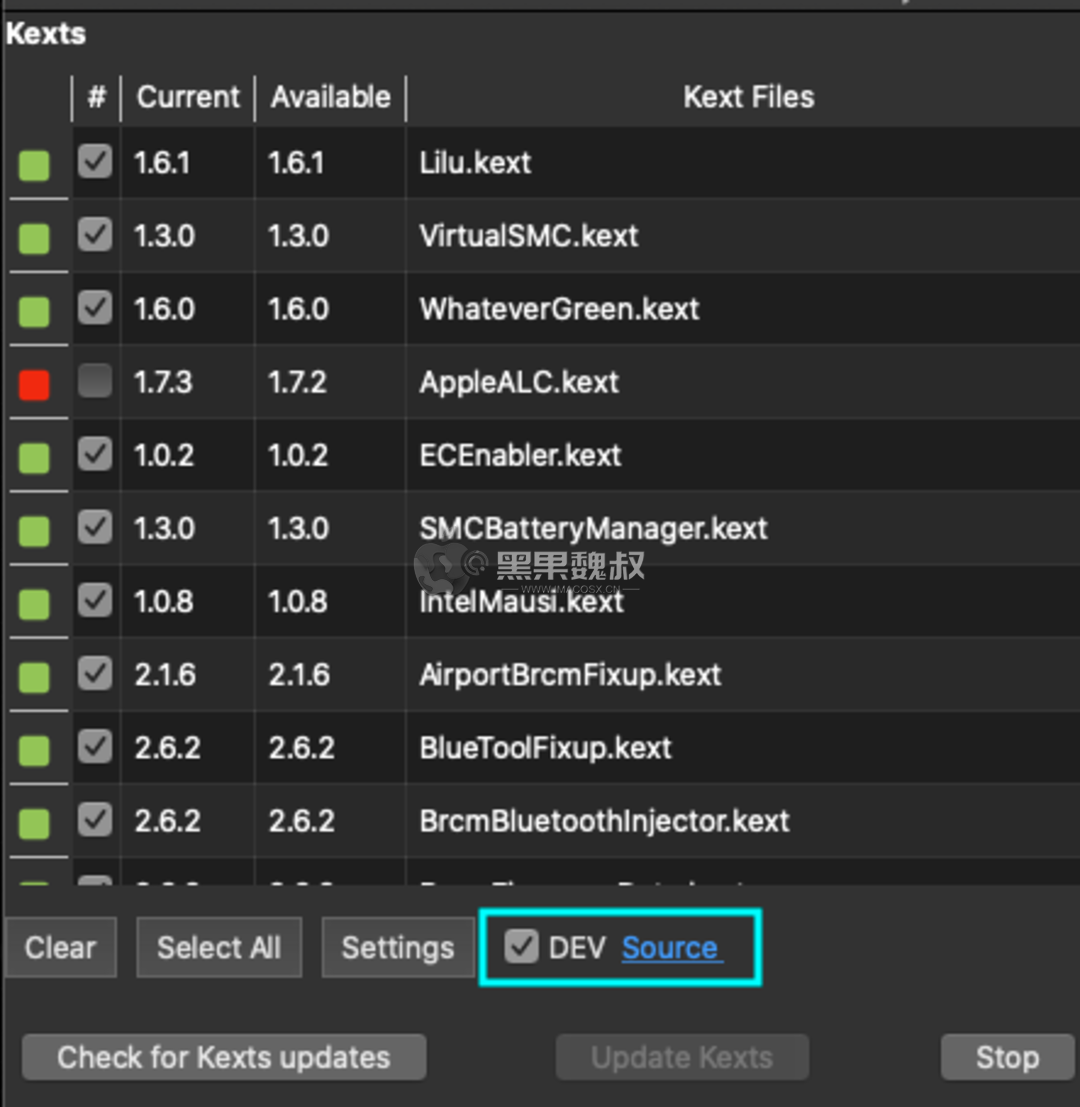This screenshot has height=1107, width=1080.
Task: Uncheck the Lilu.kext selection box
Action: [95, 162]
